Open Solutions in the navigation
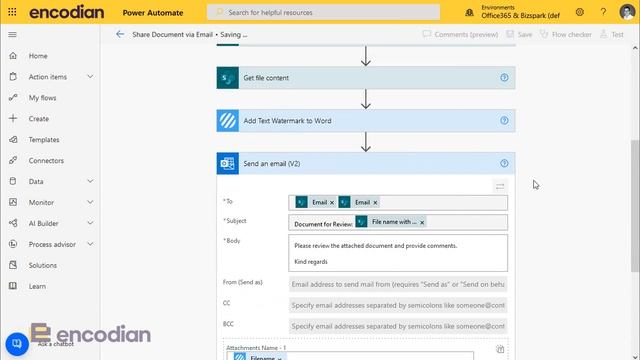The width and height of the screenshot is (640, 360). tap(43, 265)
